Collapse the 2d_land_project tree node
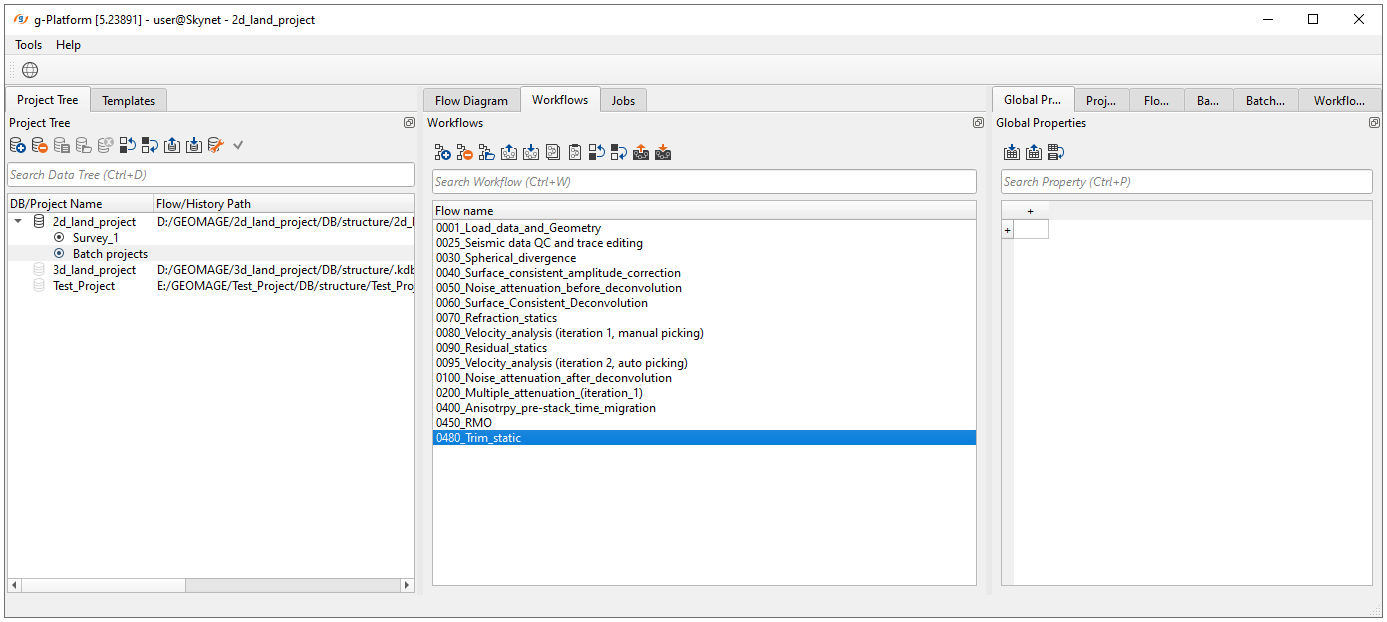The height and width of the screenshot is (622, 1387). coord(18,222)
